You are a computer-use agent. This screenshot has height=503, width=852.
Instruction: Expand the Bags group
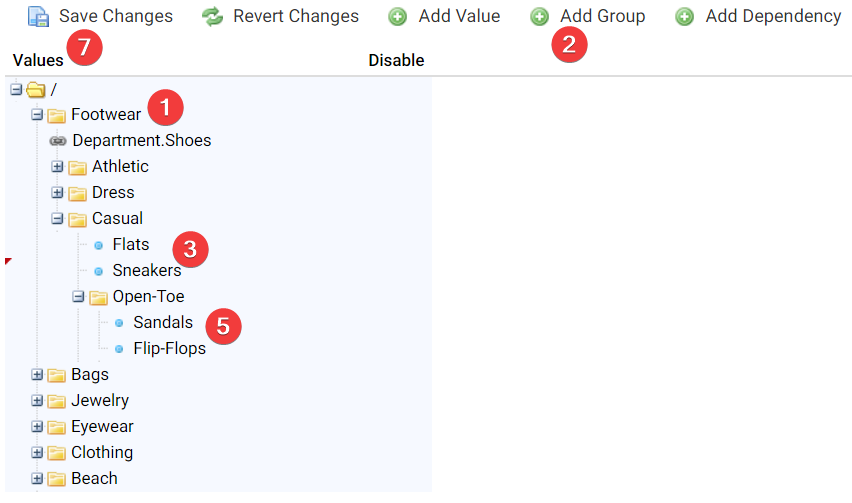37,375
